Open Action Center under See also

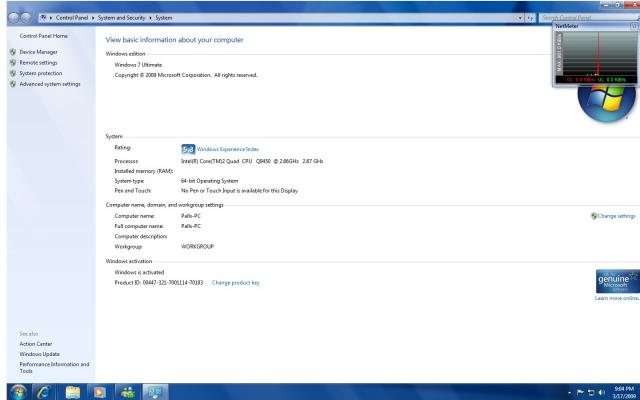pos(36,344)
